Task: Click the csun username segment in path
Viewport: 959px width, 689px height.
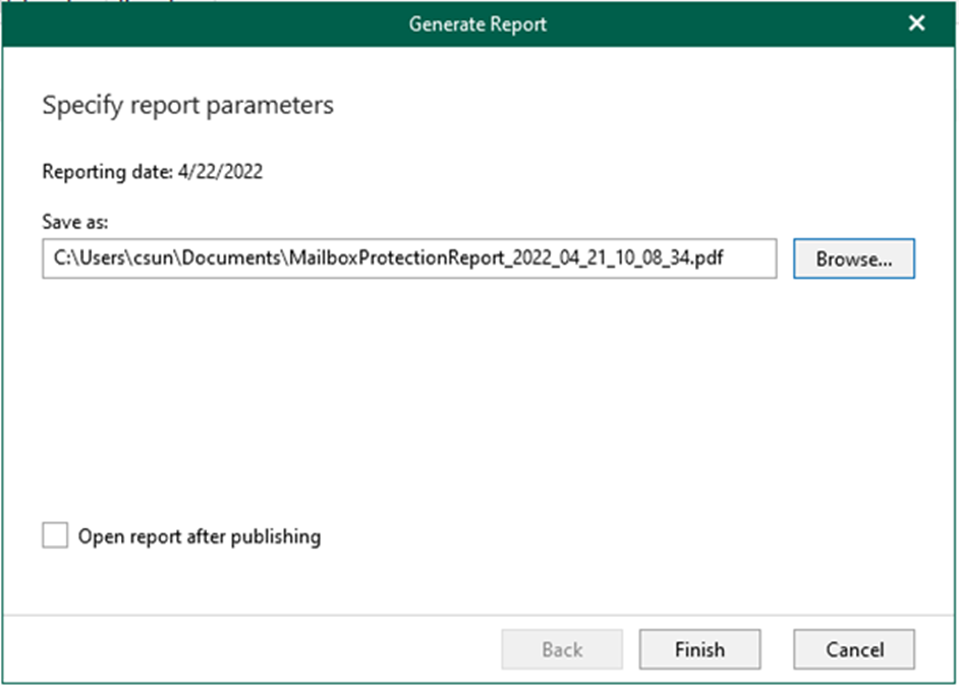Action: click(x=154, y=258)
